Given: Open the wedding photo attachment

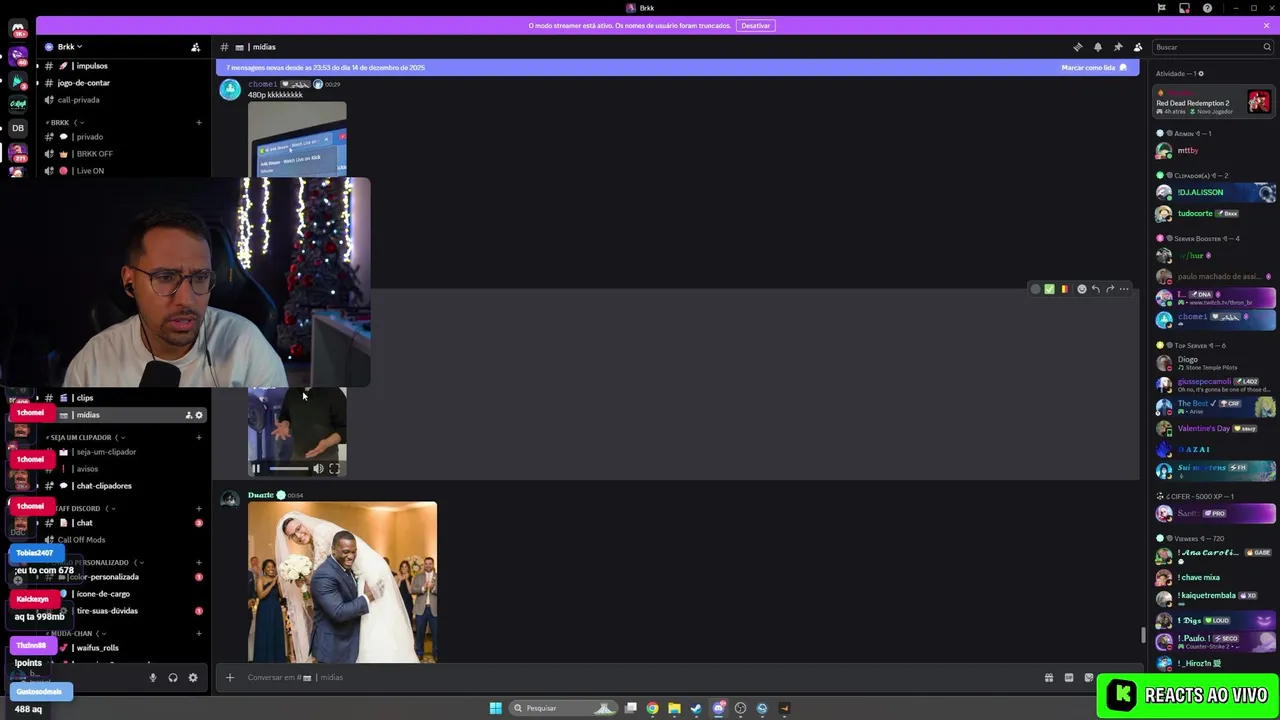Looking at the screenshot, I should 342,582.
